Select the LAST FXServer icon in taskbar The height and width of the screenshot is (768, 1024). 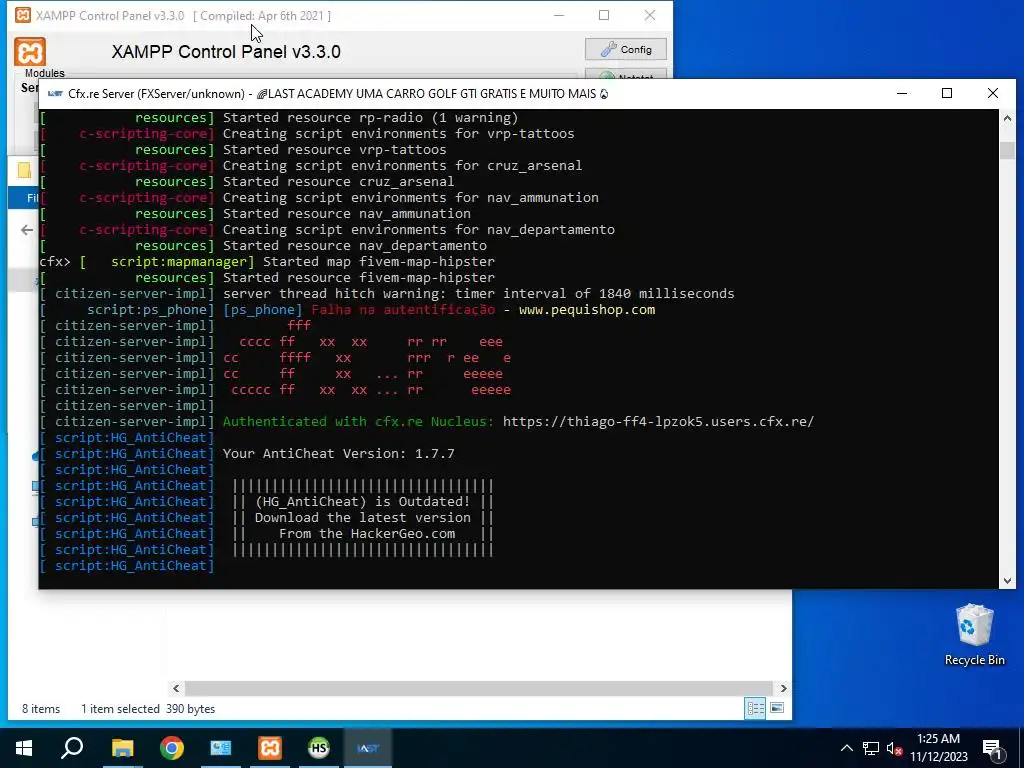(x=368, y=748)
